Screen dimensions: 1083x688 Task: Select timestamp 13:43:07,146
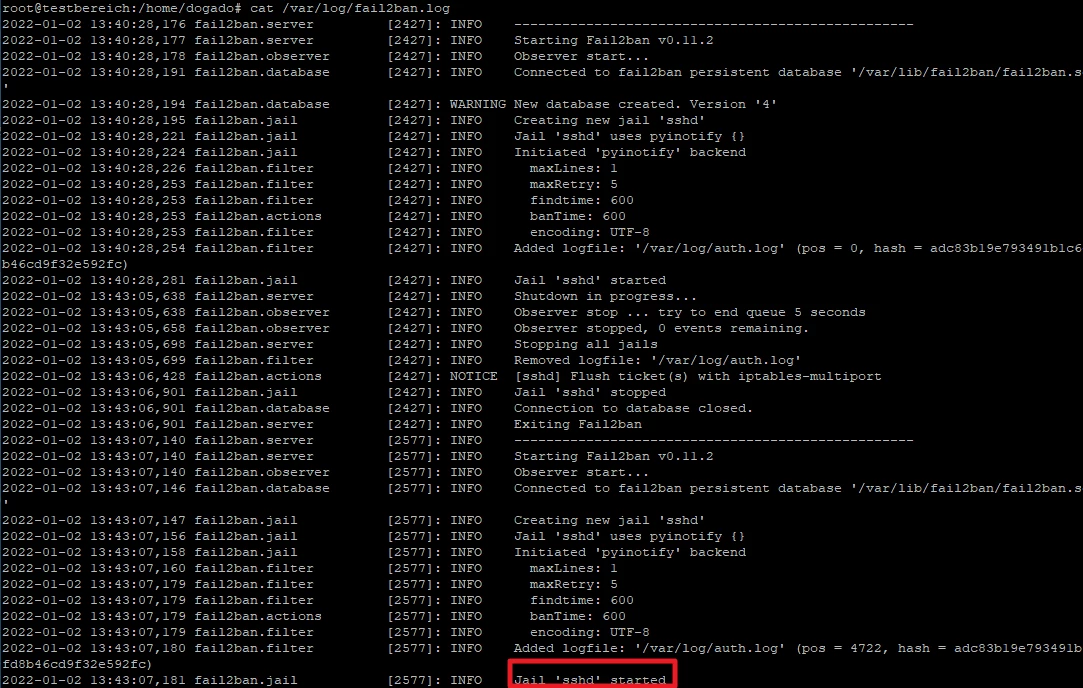point(137,488)
